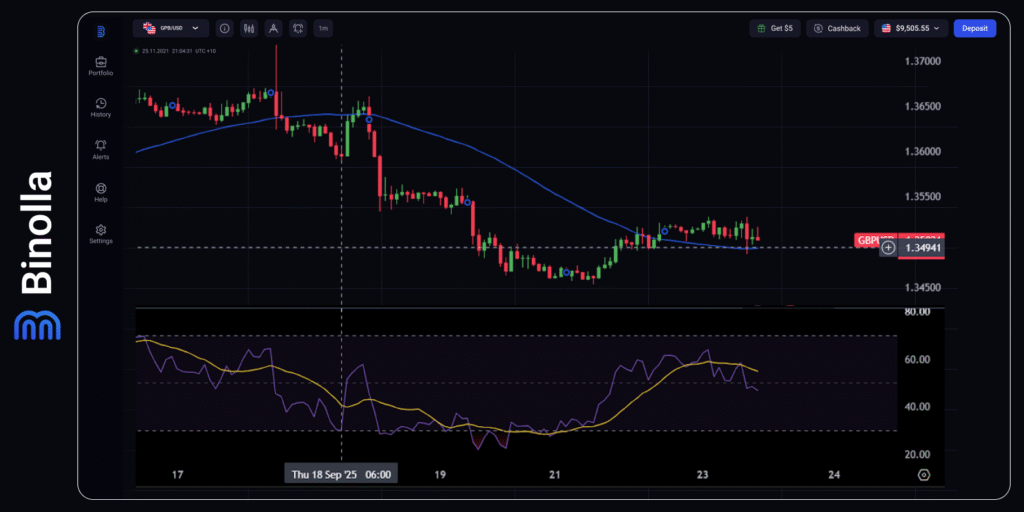The image size is (1024, 512).
Task: Open the chart type candlestick icon
Action: 248,29
